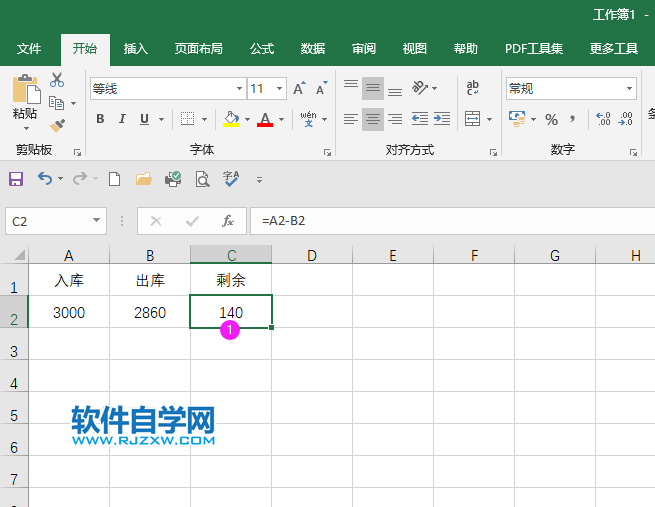The width and height of the screenshot is (655, 507).
Task: Click the Increase Font Size icon
Action: [x=300, y=89]
